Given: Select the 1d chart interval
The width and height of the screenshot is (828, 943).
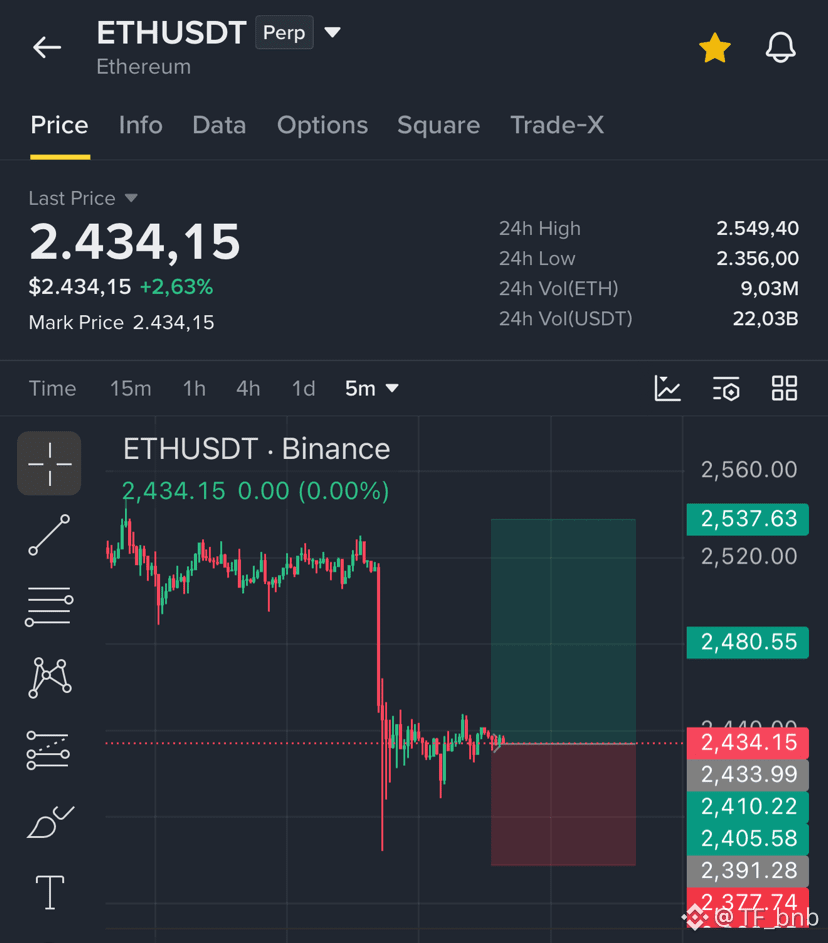Looking at the screenshot, I should (x=304, y=389).
